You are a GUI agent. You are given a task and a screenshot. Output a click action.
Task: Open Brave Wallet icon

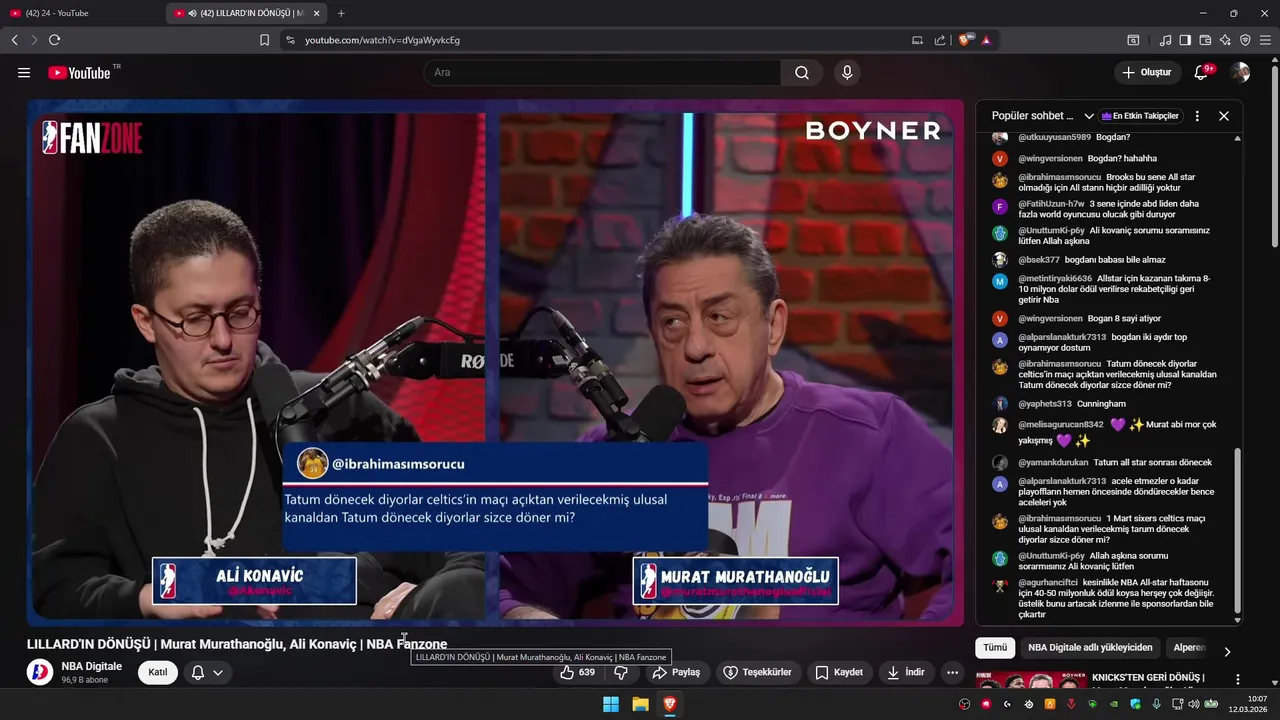tap(1205, 40)
